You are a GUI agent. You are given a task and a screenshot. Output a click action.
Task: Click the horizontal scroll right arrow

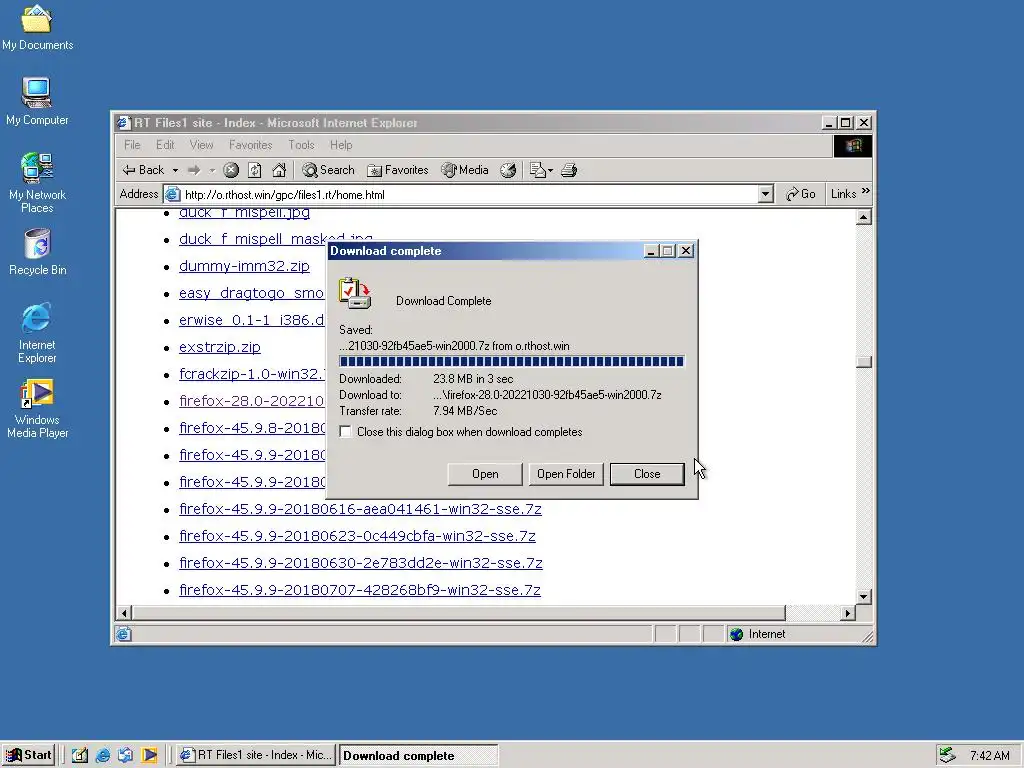pos(848,613)
